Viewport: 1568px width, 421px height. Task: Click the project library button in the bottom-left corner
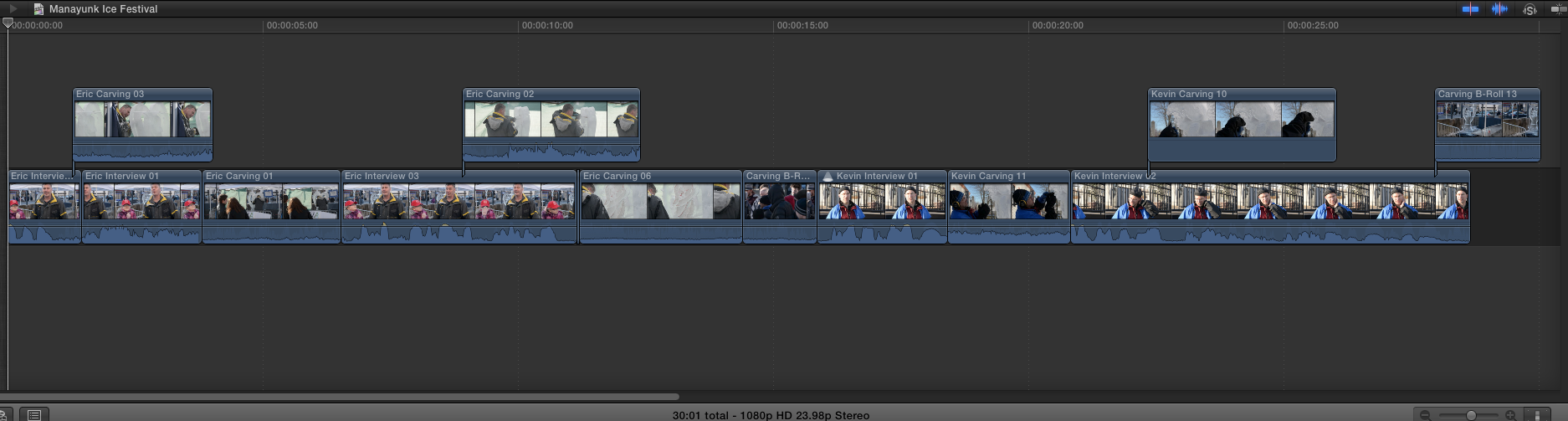5,414
